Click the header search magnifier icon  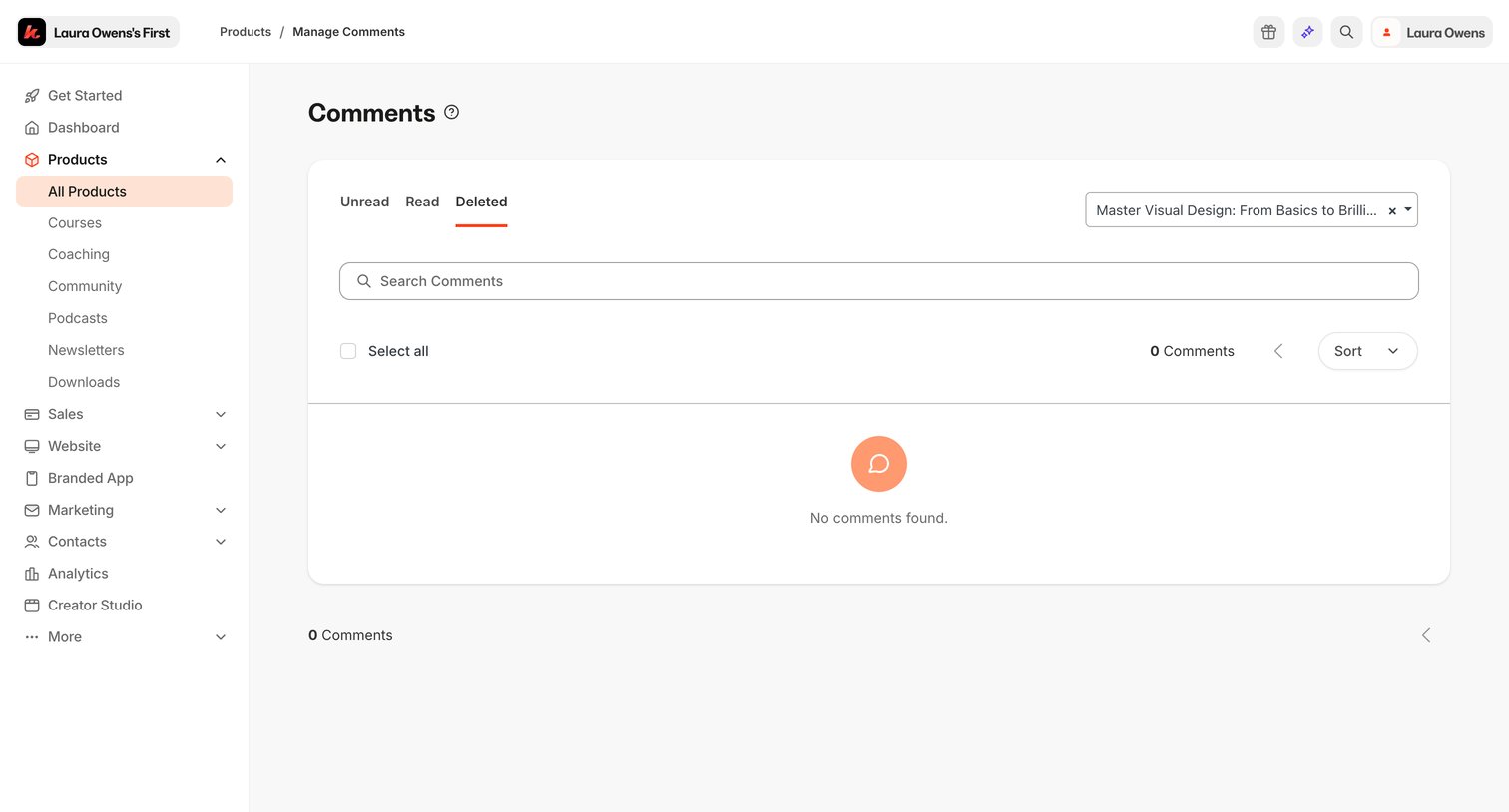point(1346,32)
